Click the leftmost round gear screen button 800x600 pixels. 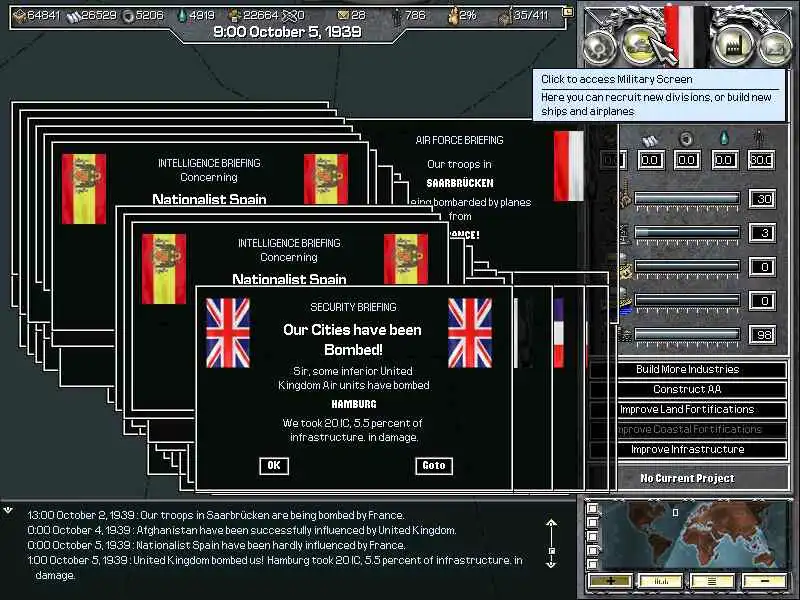(x=600, y=48)
